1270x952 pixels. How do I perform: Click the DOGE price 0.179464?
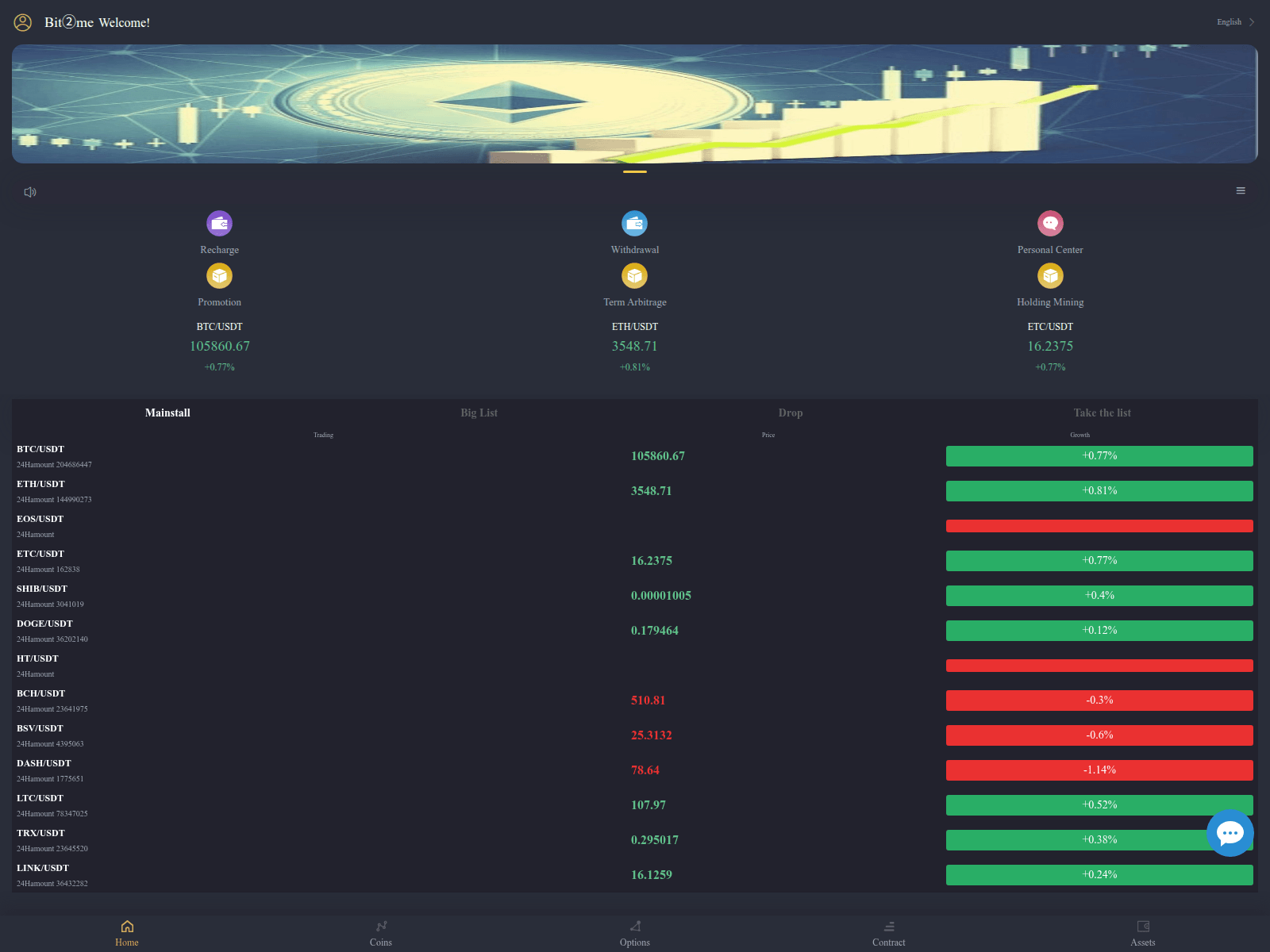tap(655, 631)
